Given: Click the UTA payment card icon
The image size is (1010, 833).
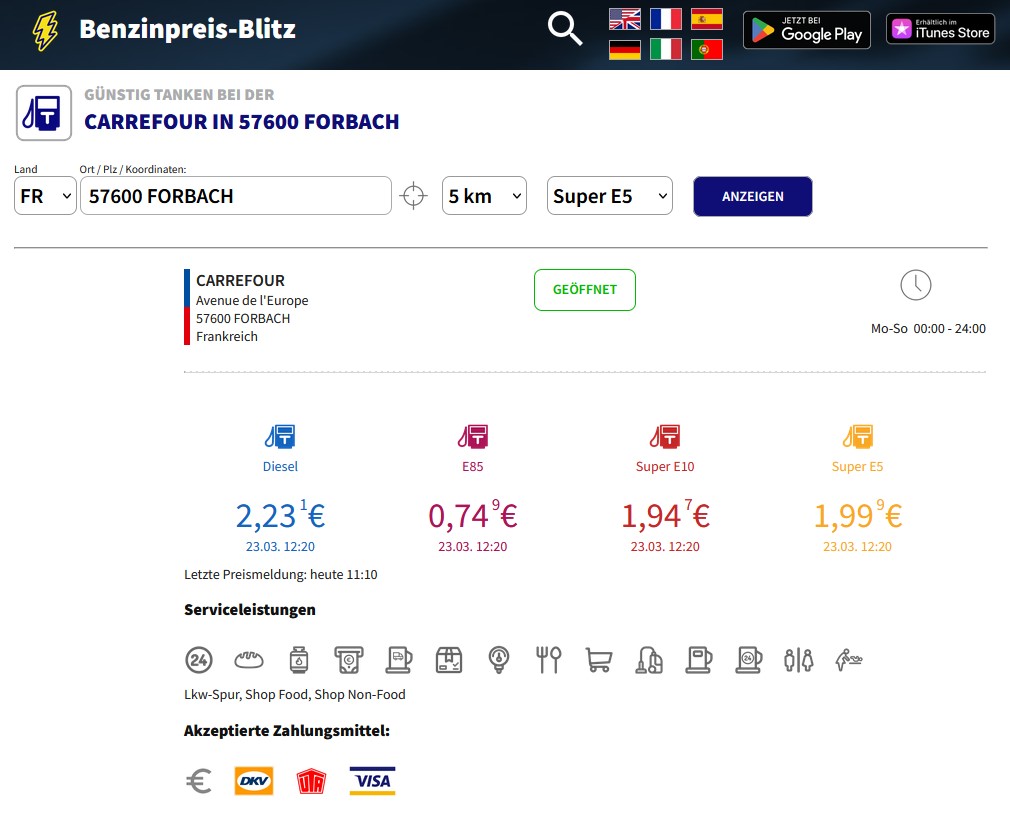Looking at the screenshot, I should click(x=311, y=781).
